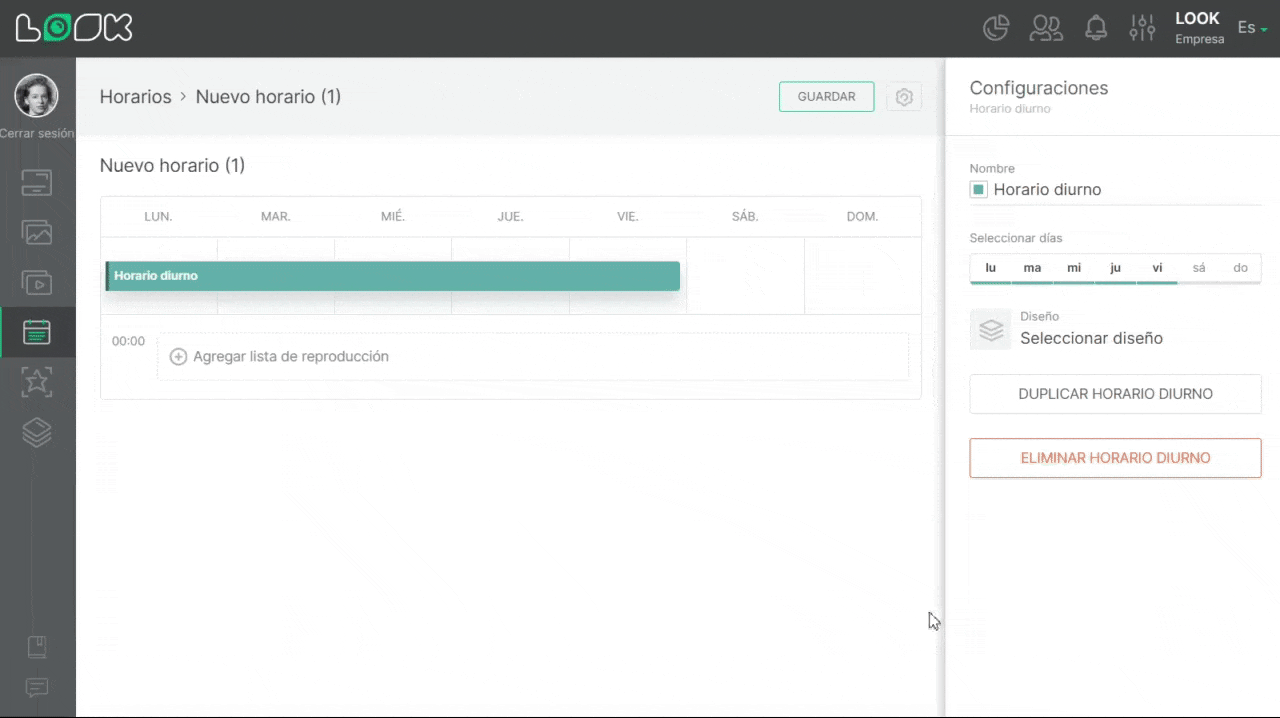
Task: Click the SÁB. column header
Action: click(745, 216)
